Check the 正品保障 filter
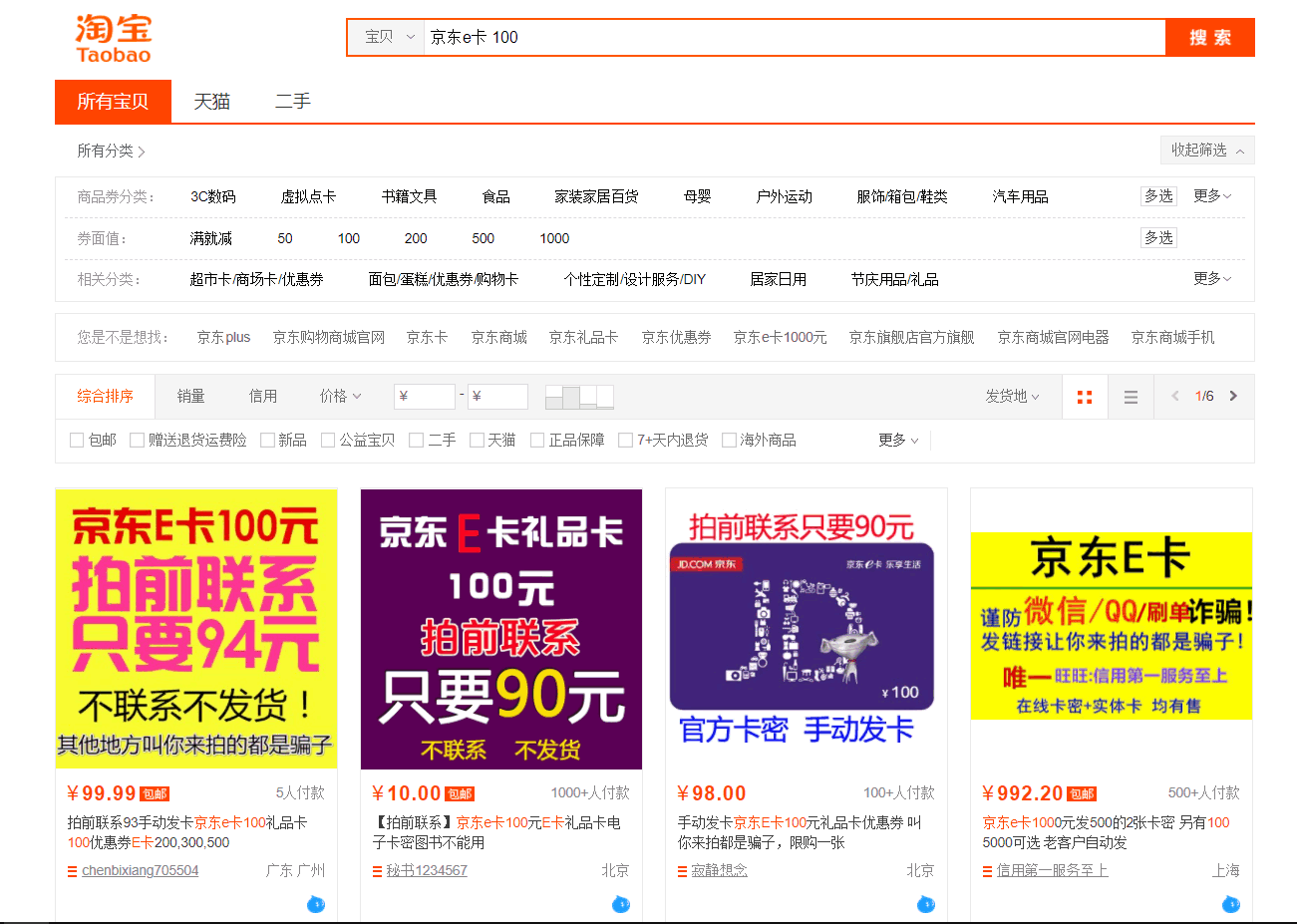Screen dimensions: 1297x924 tap(537, 441)
